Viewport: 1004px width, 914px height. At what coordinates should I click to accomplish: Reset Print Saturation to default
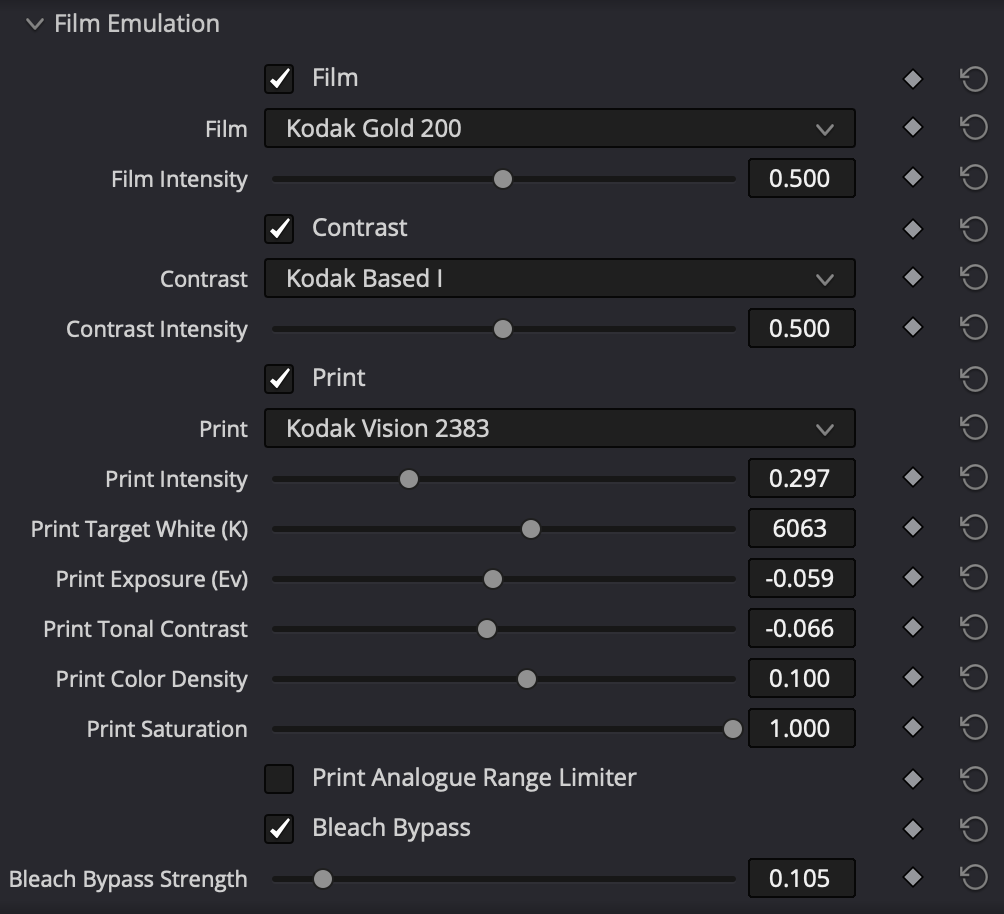[974, 727]
